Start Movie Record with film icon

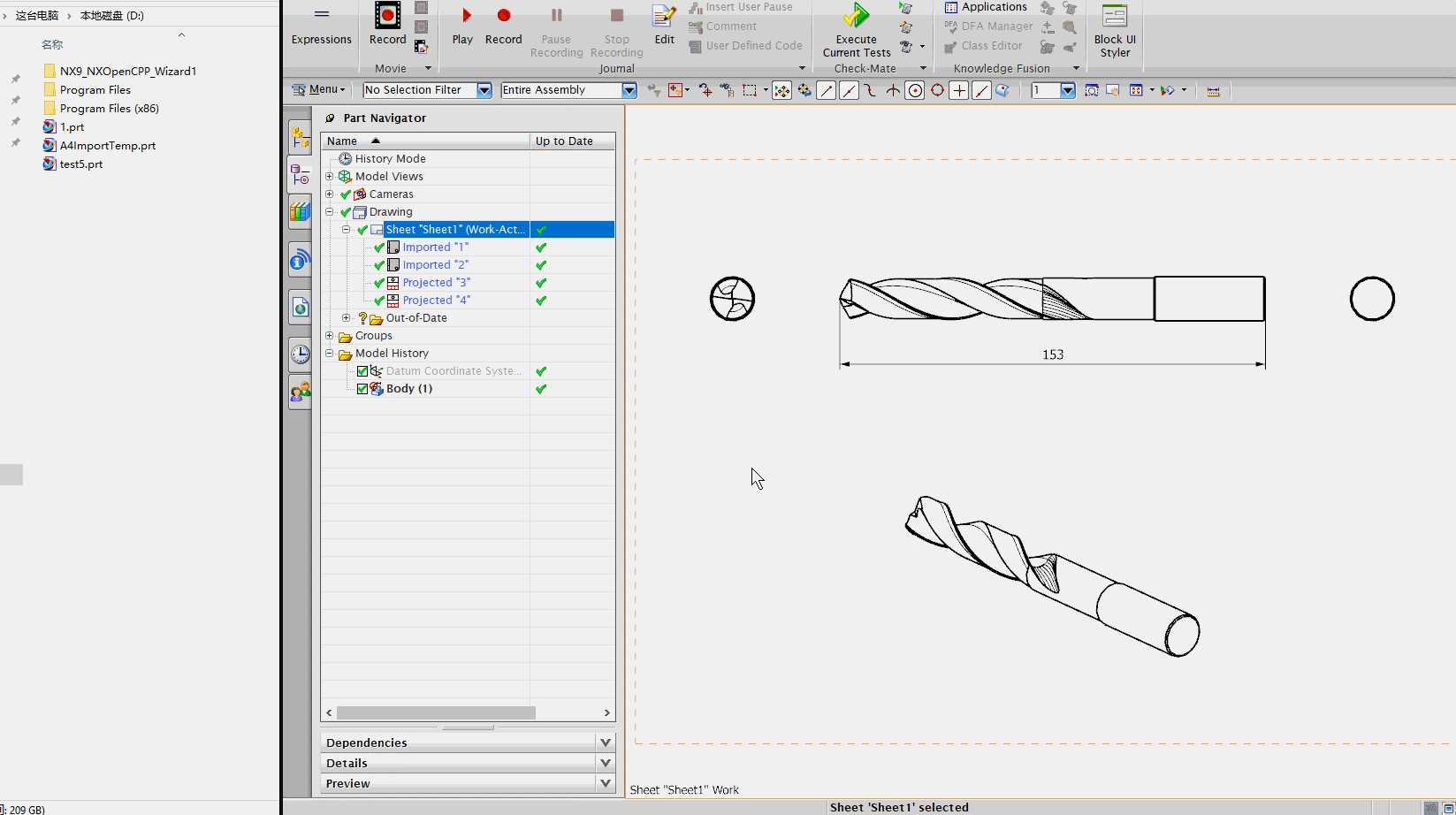click(x=387, y=25)
